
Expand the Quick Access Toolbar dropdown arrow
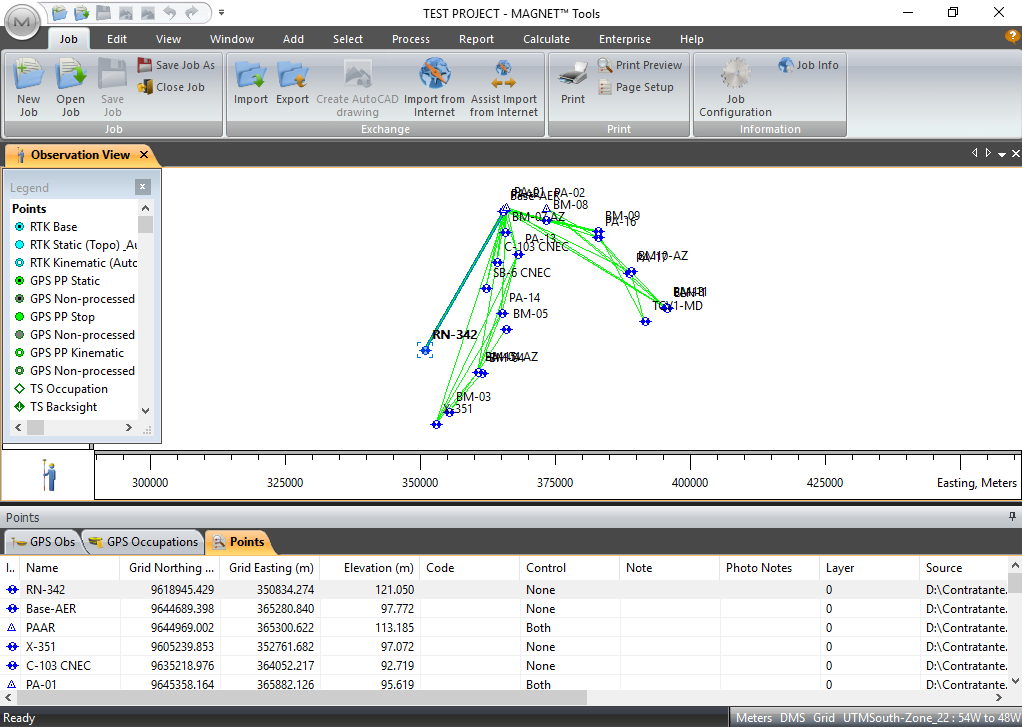[221, 13]
